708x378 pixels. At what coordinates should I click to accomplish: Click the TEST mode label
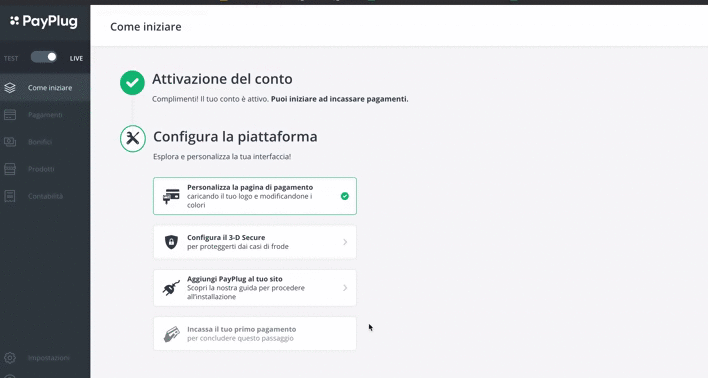[11, 58]
